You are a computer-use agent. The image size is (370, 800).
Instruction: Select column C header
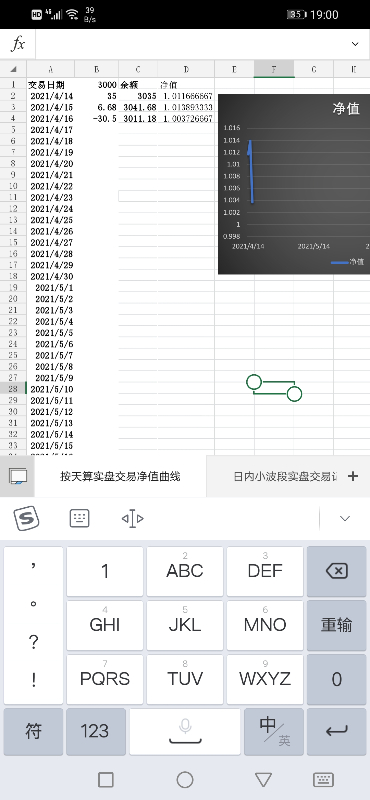click(x=138, y=69)
